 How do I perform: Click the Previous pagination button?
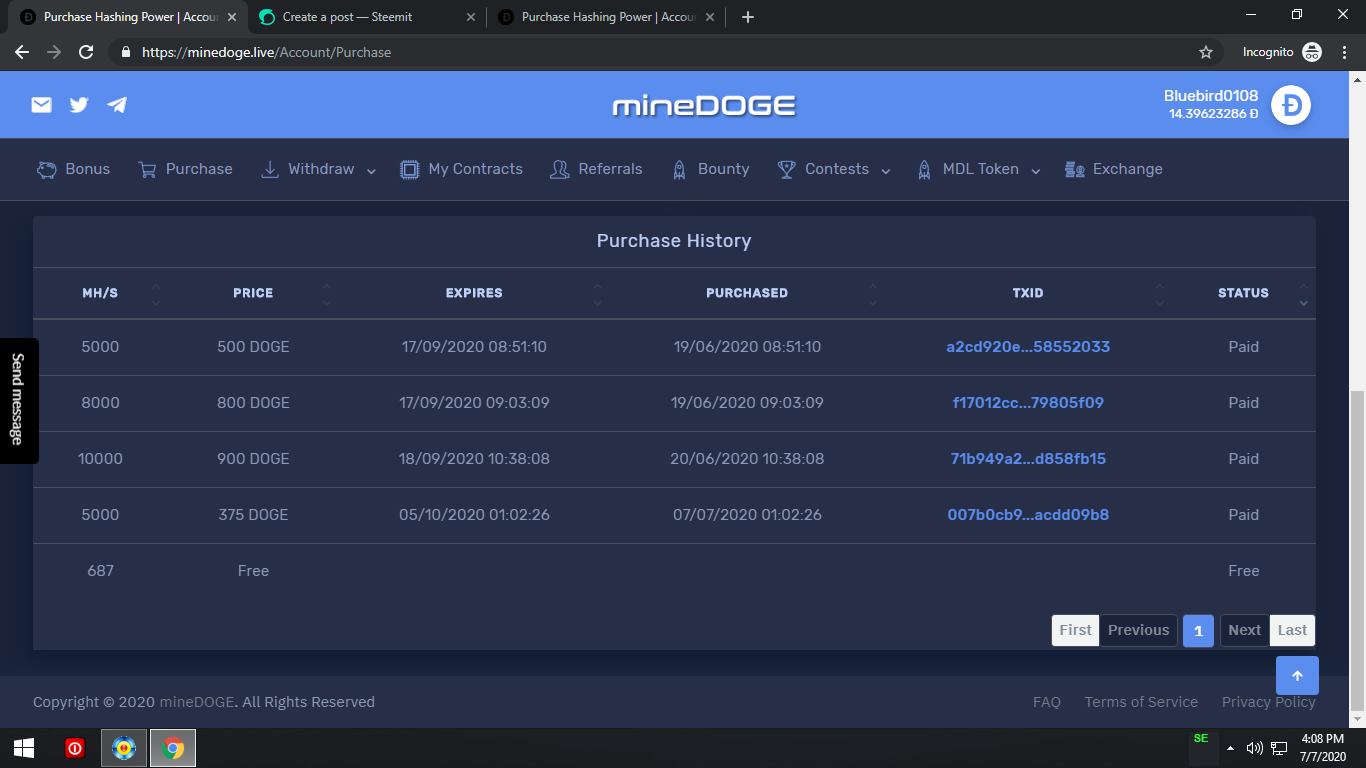(1138, 630)
